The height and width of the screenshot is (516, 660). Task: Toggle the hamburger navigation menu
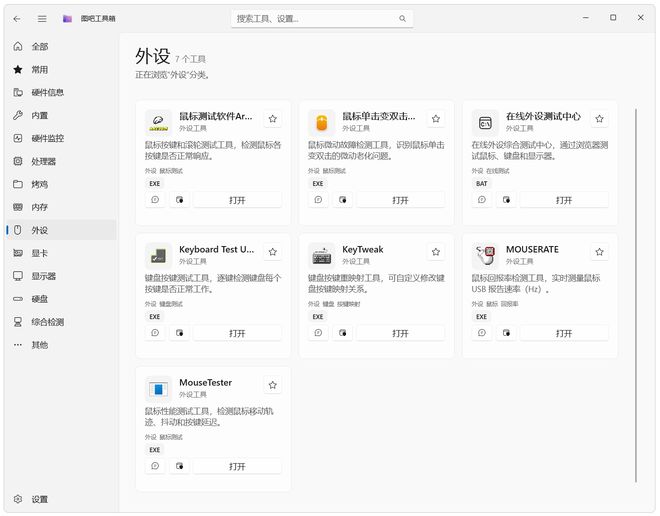42,19
